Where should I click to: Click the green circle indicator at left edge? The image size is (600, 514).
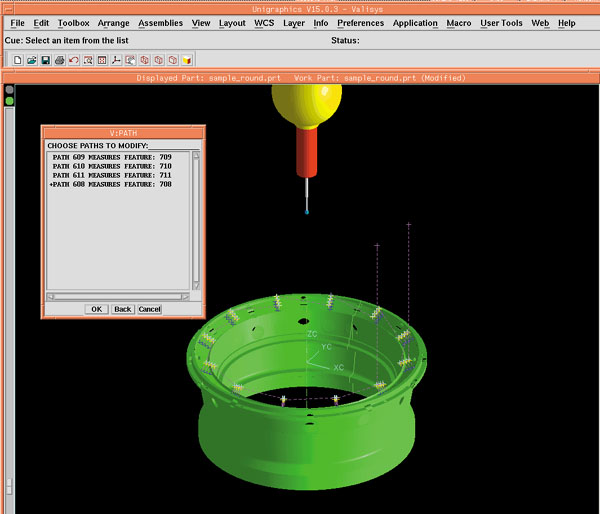[x=10, y=101]
